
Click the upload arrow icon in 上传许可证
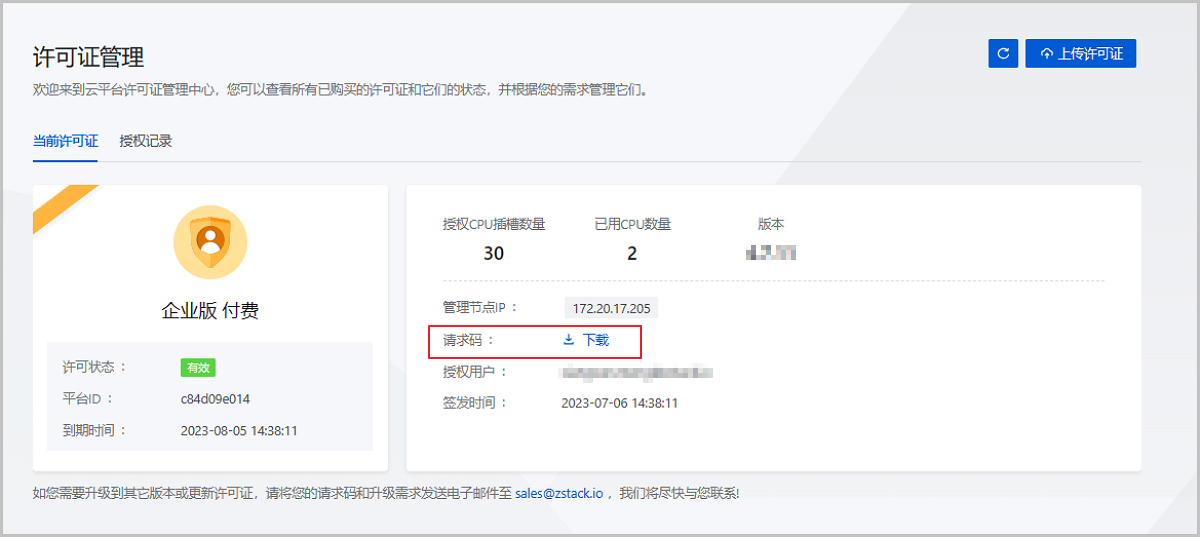(x=1046, y=54)
